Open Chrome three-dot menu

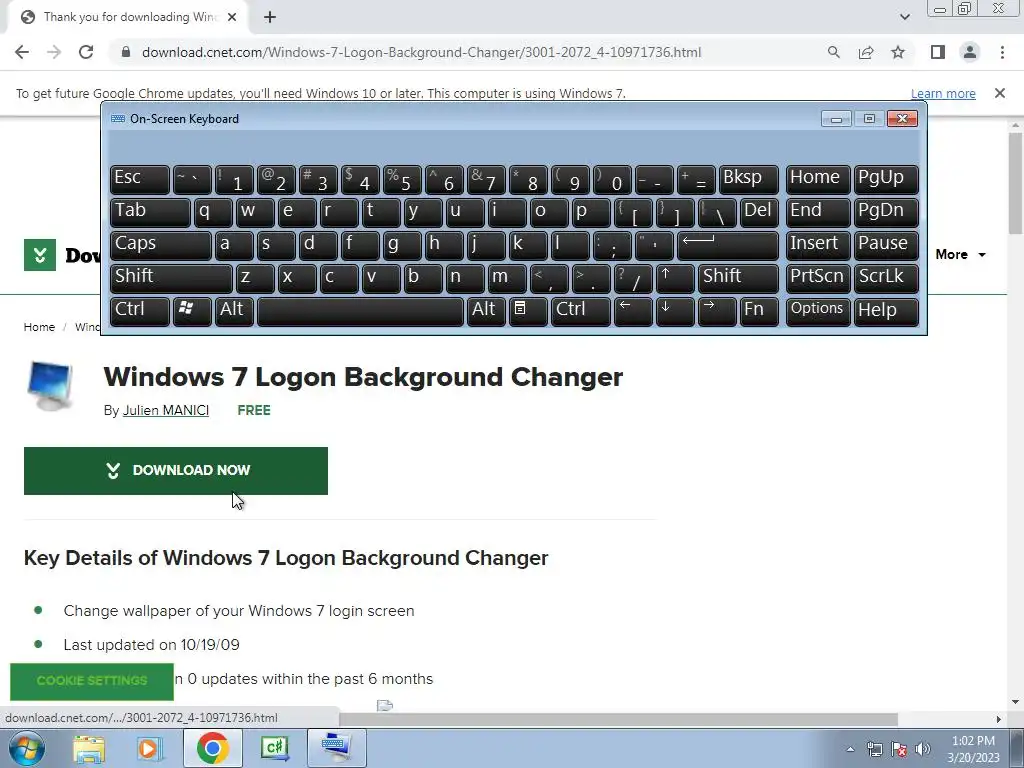[1002, 52]
